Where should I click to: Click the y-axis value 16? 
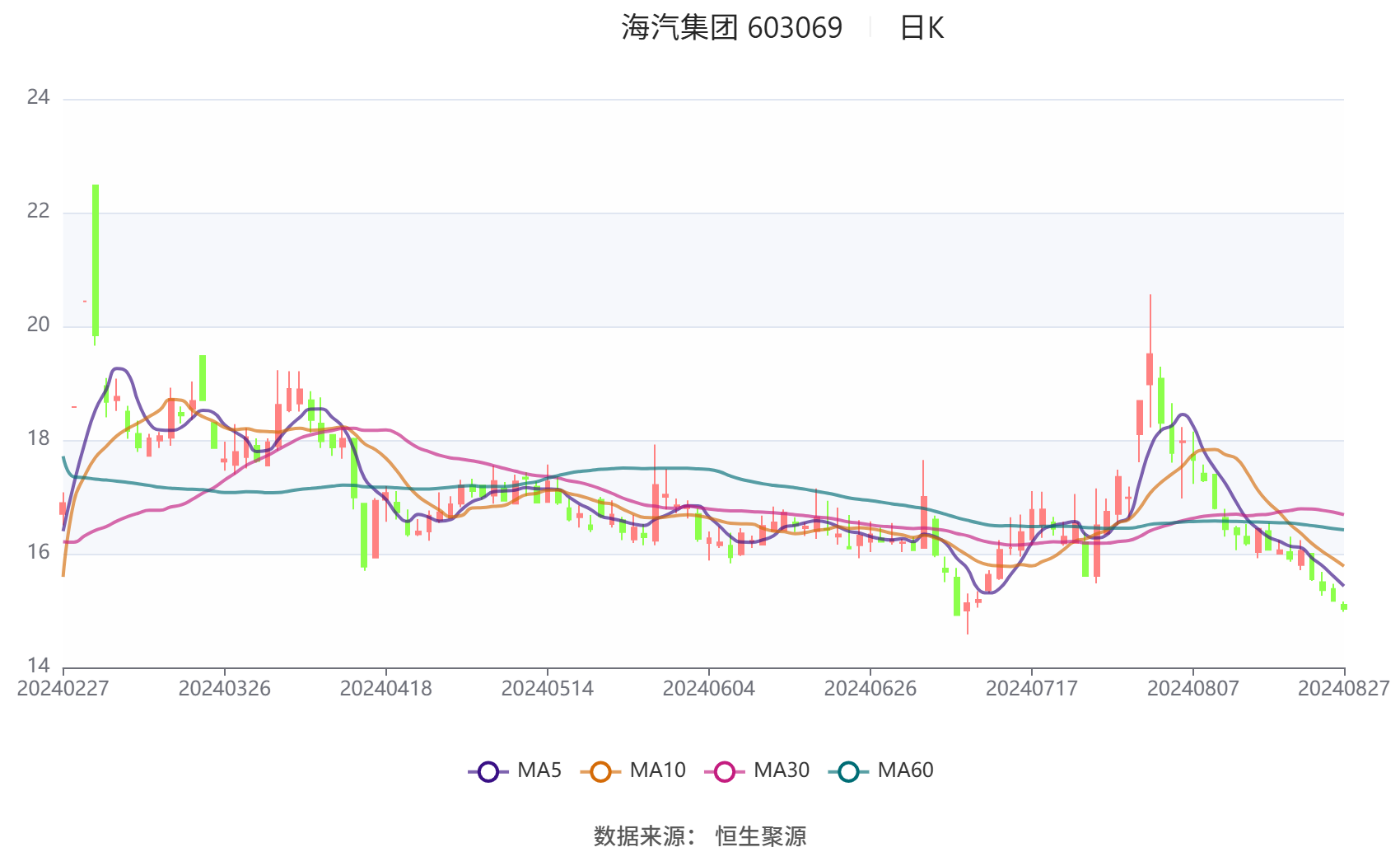pyautogui.click(x=38, y=553)
